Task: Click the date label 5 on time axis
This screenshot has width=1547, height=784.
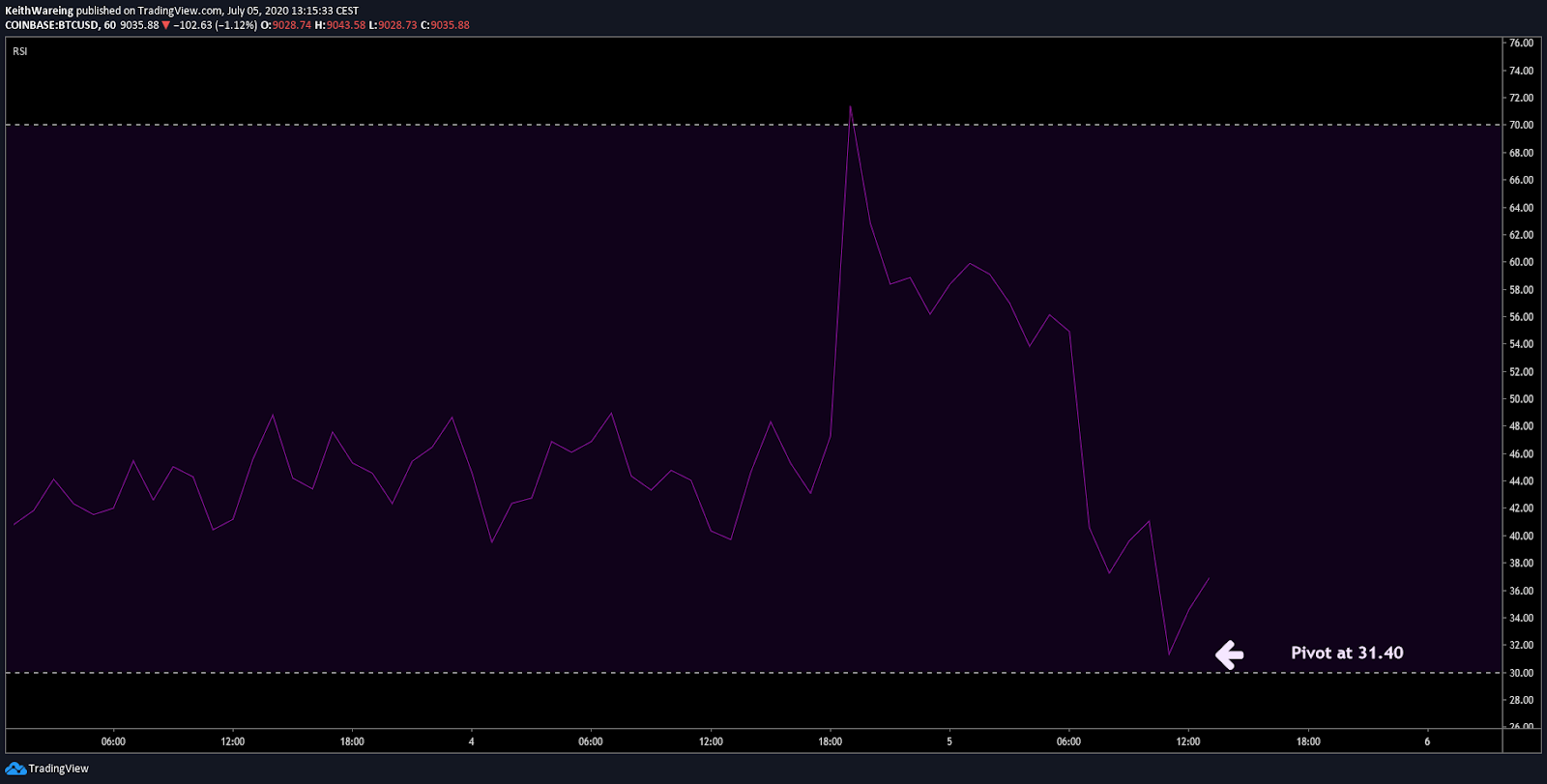Action: (x=949, y=741)
